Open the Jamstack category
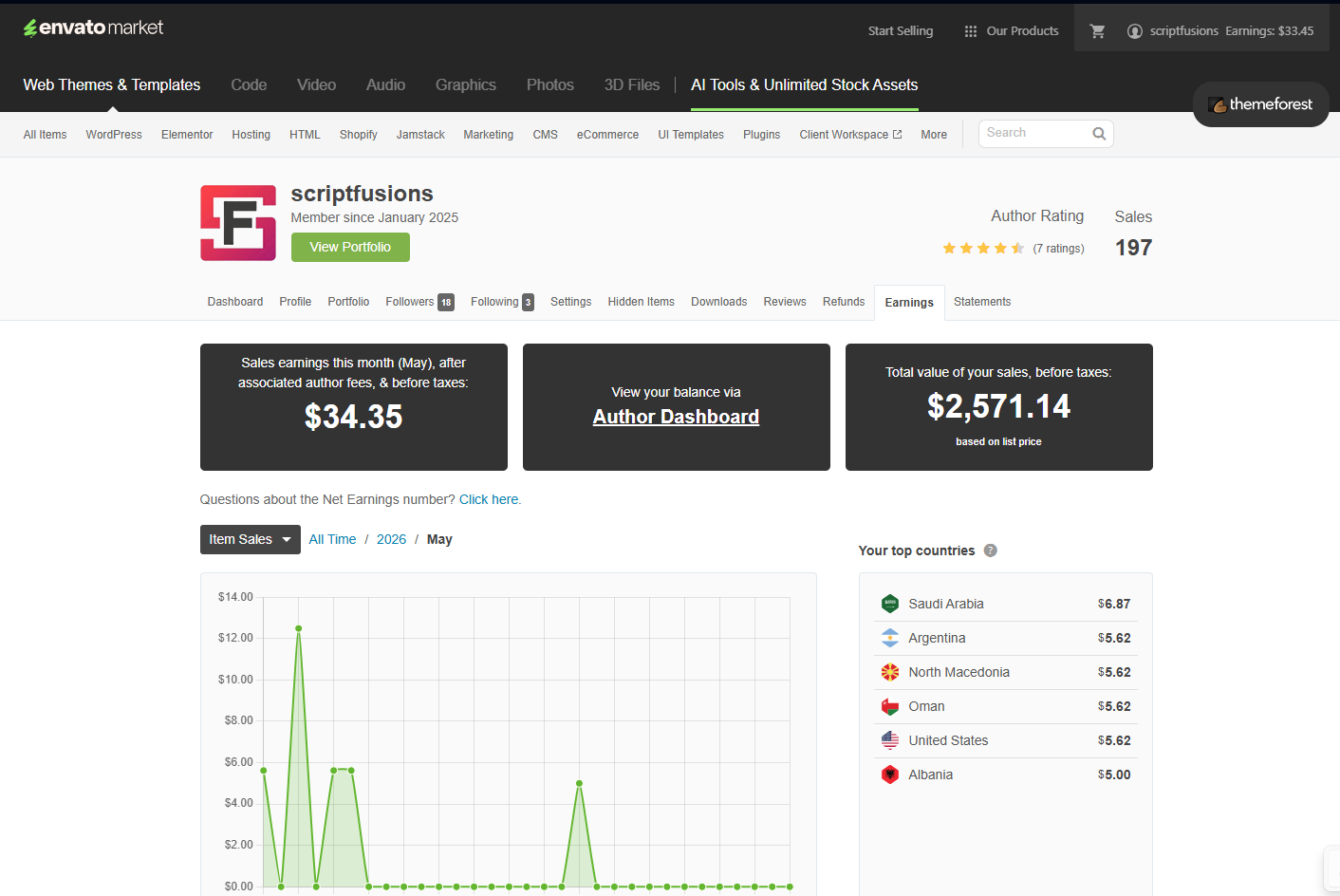 point(420,135)
